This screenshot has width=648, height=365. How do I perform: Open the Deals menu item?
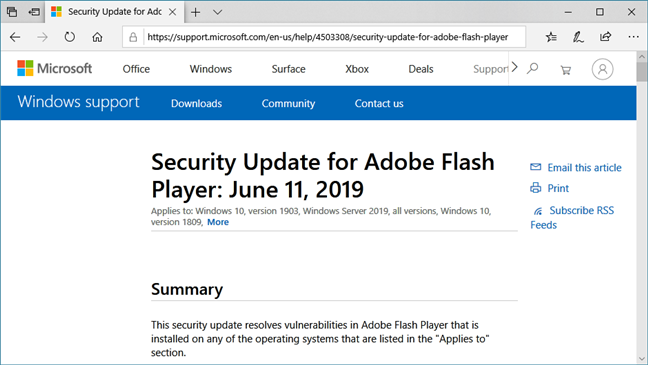[x=421, y=69]
